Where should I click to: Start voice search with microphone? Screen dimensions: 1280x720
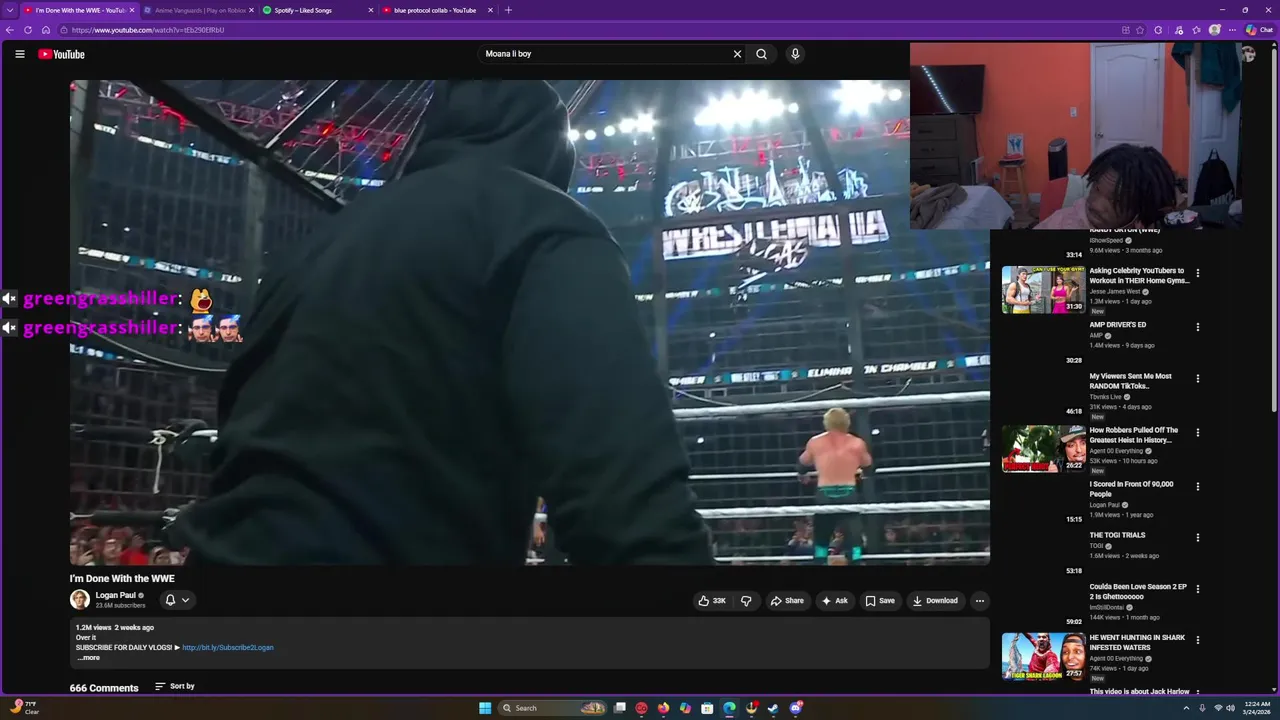pyautogui.click(x=795, y=54)
